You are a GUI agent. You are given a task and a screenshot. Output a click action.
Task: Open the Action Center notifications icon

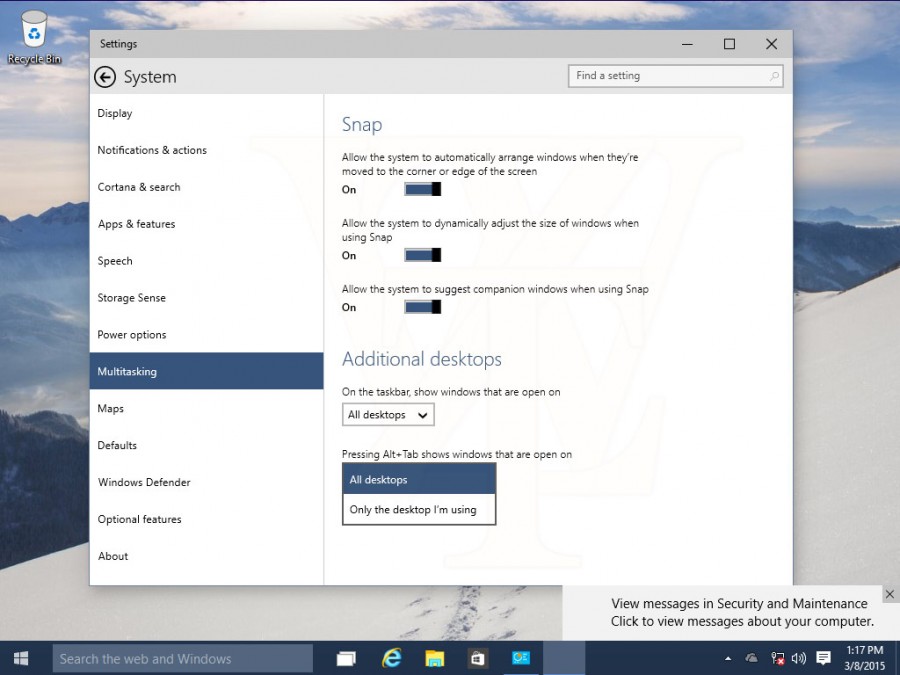tap(824, 658)
